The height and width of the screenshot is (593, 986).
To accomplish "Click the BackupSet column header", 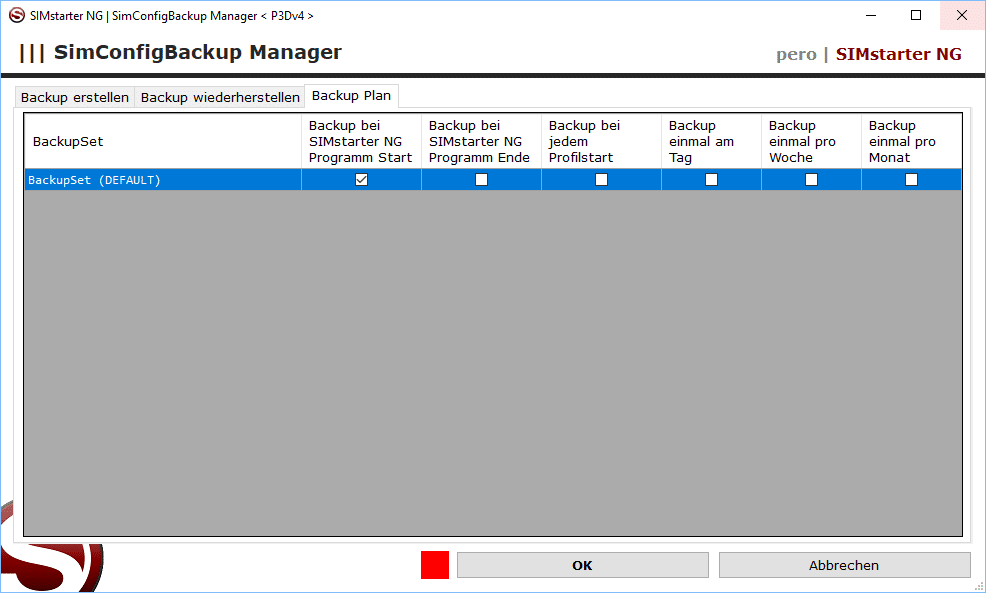I will tap(162, 141).
